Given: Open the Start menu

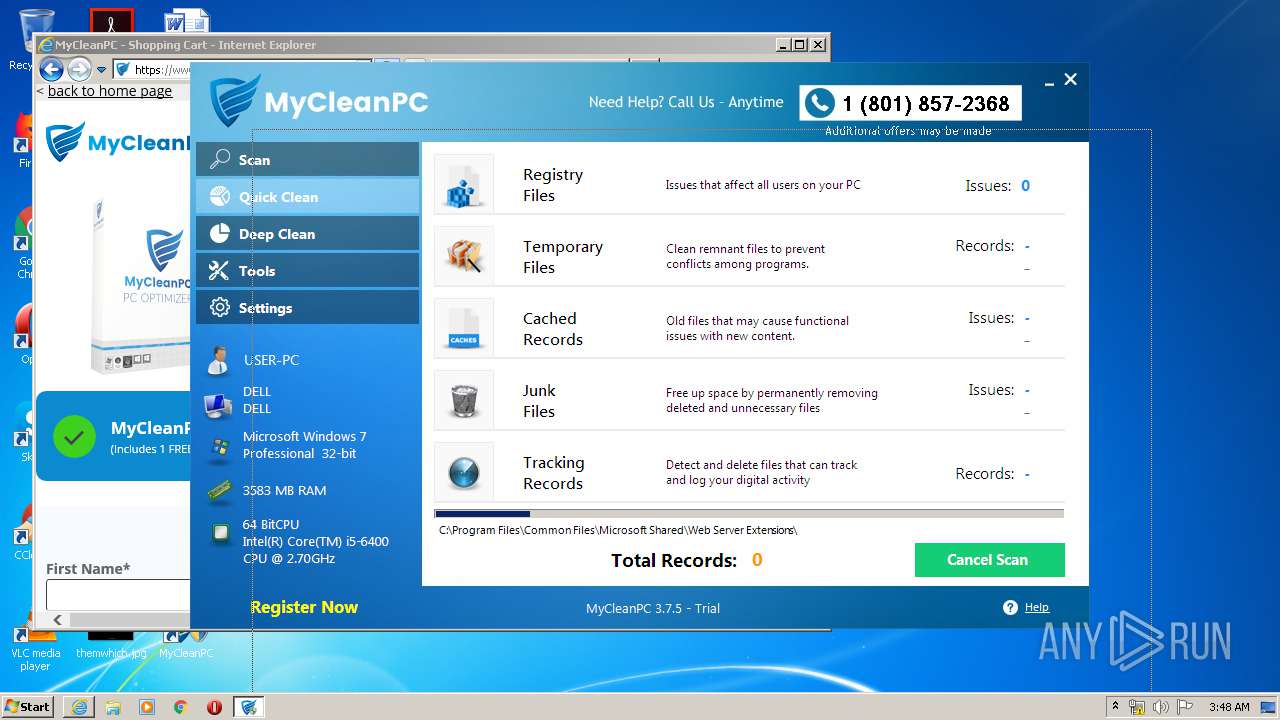Looking at the screenshot, I should [28, 706].
